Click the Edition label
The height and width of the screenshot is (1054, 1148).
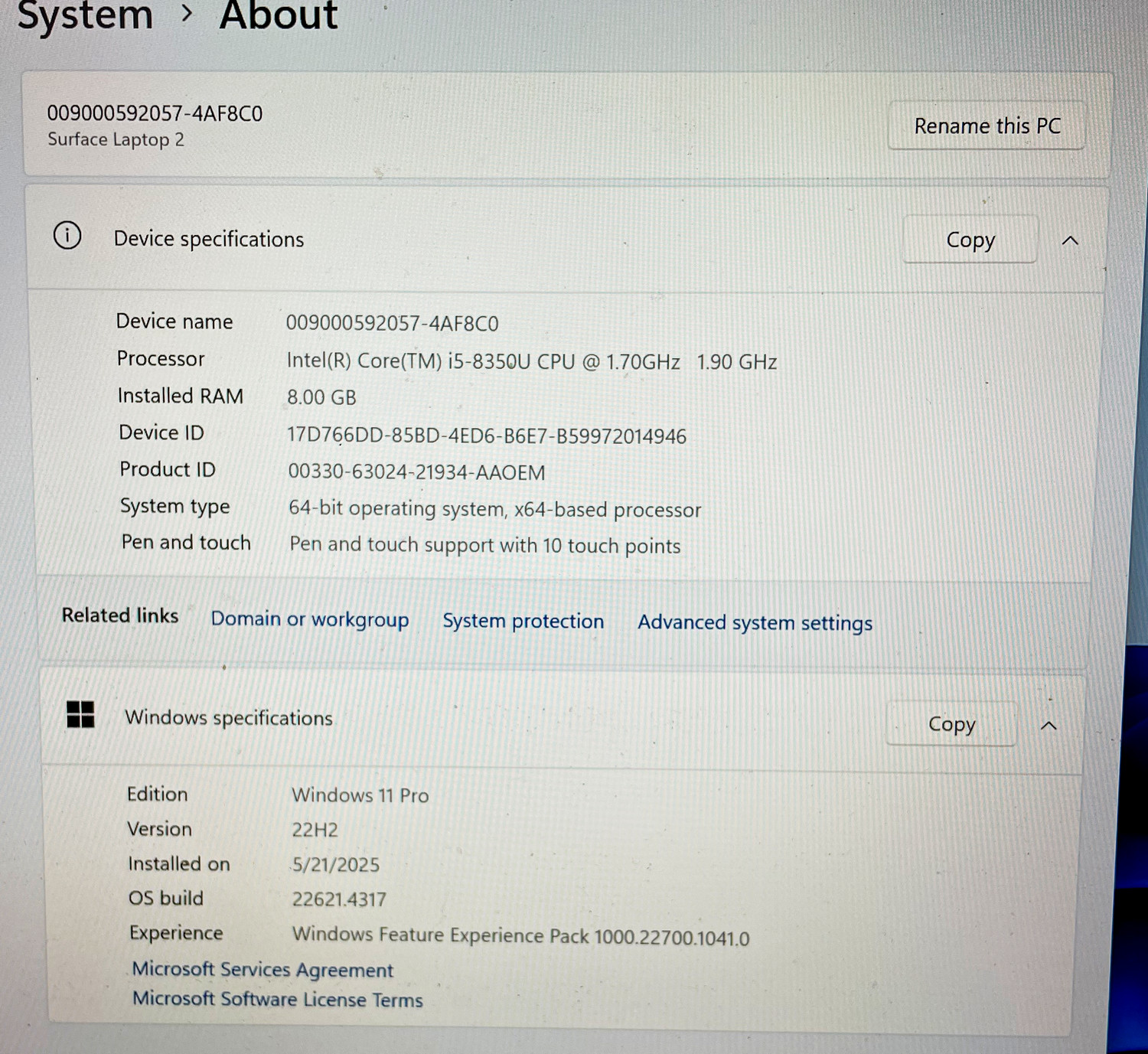coord(157,794)
